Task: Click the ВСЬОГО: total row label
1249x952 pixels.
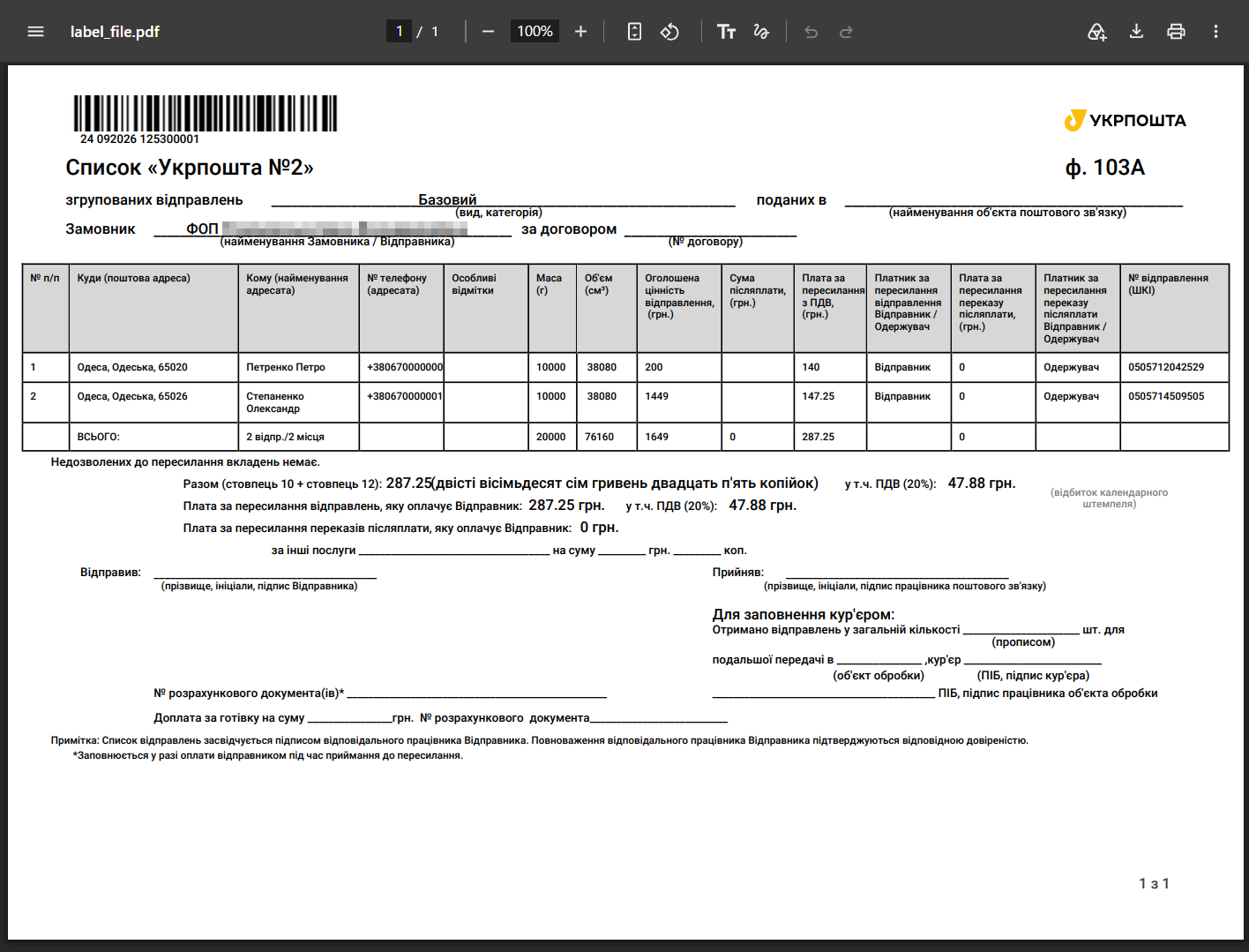Action: click(99, 437)
